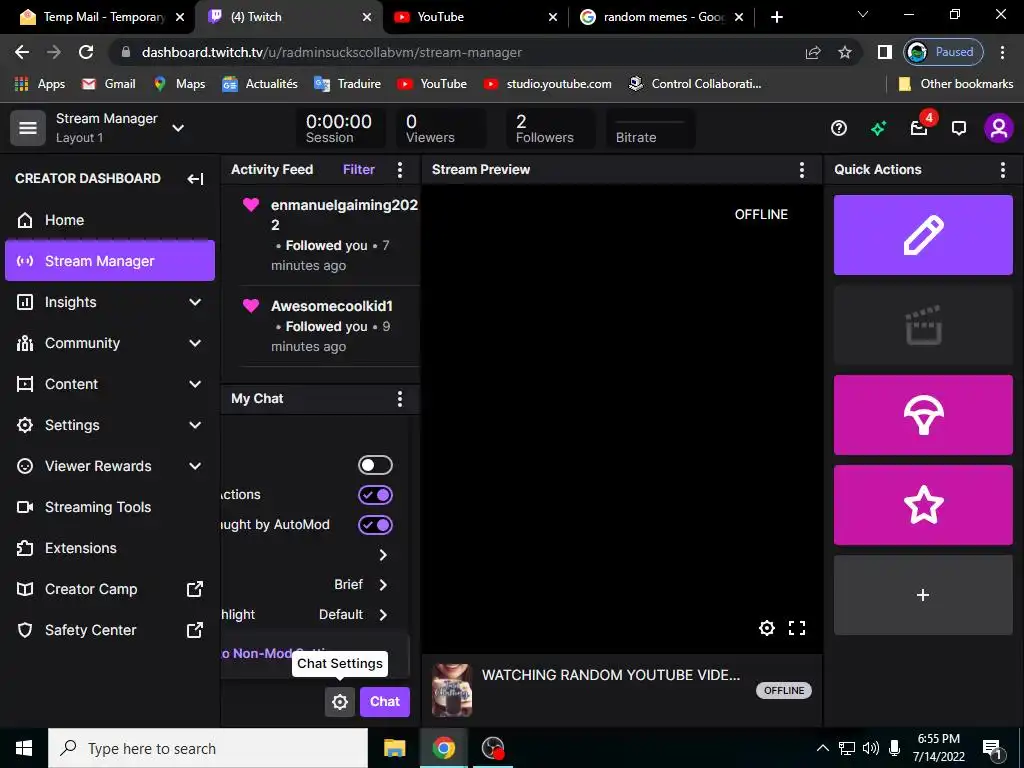1024x768 pixels.
Task: Open the whispers speech bubble icon
Action: (959, 128)
